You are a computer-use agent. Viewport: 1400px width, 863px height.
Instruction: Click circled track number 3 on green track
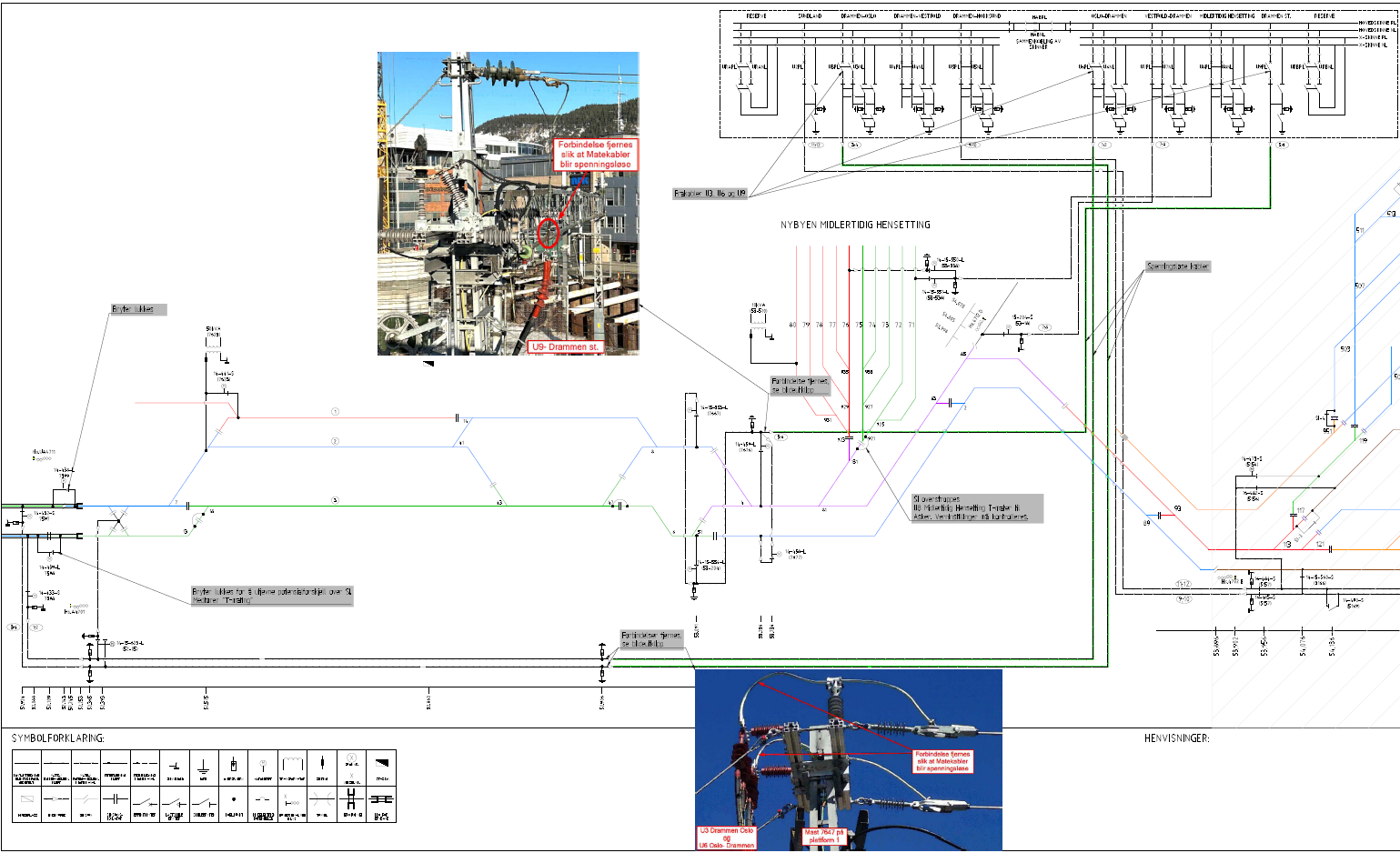[335, 500]
